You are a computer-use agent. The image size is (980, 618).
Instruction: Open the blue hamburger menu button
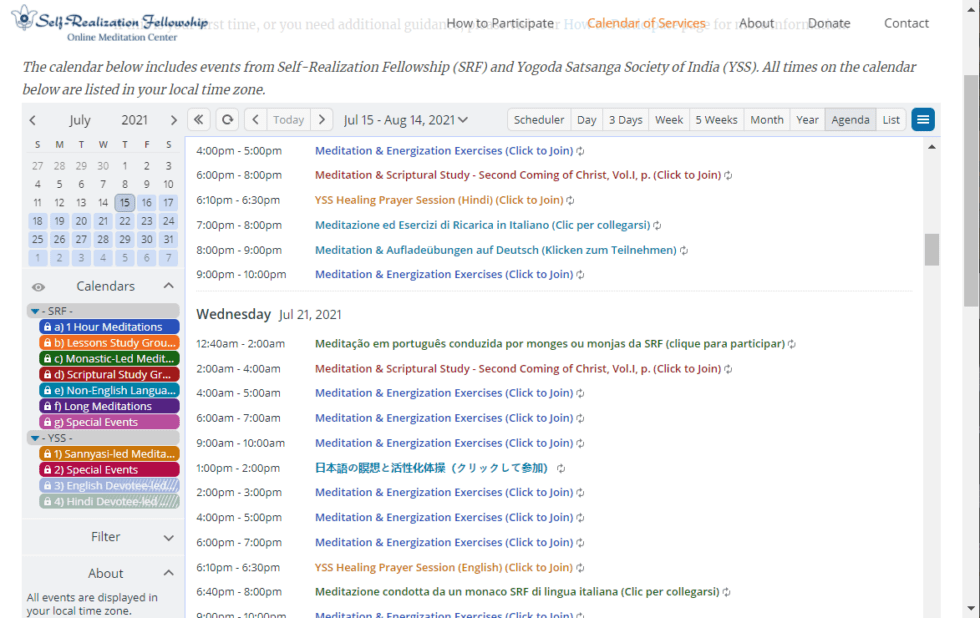pyautogui.click(x=922, y=120)
